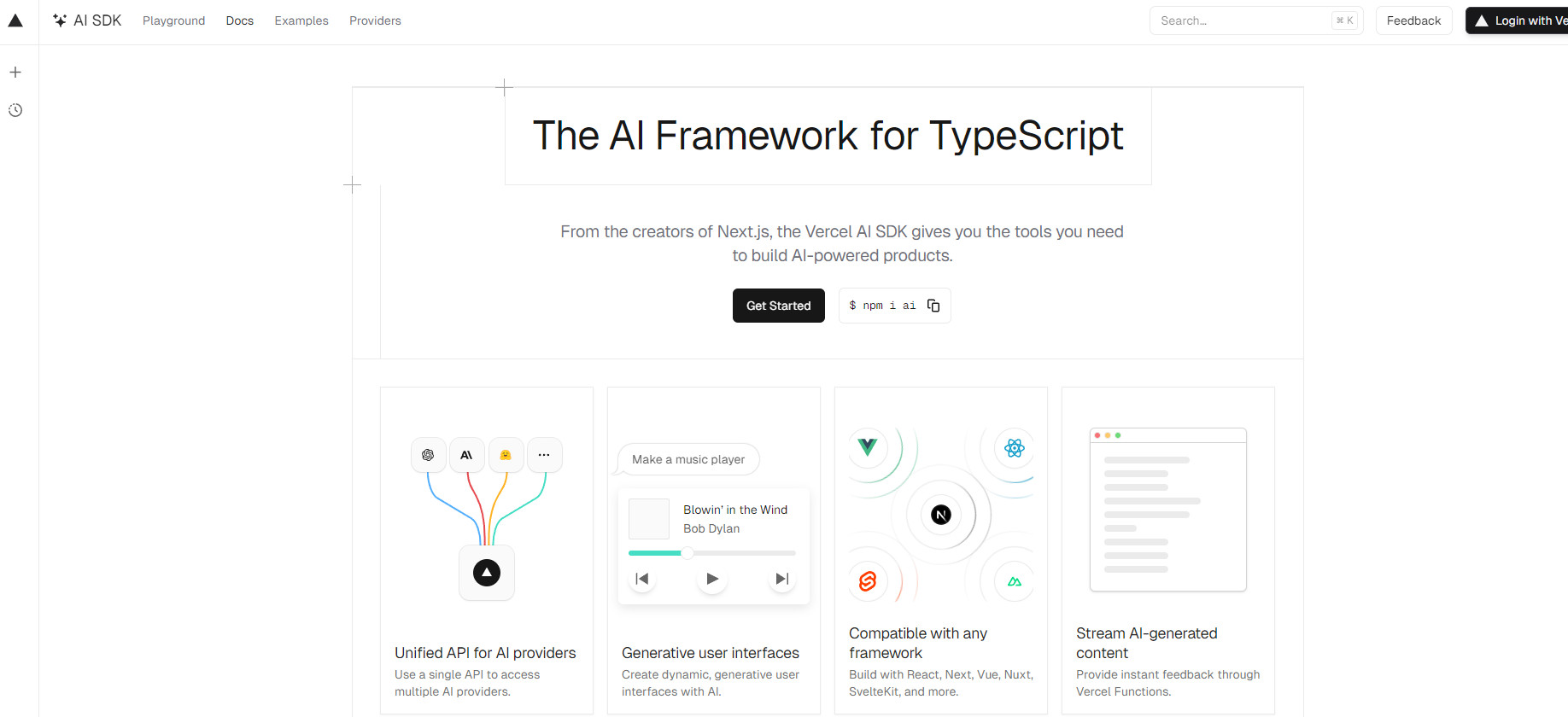
Task: Open the Examples menu item
Action: 301,20
